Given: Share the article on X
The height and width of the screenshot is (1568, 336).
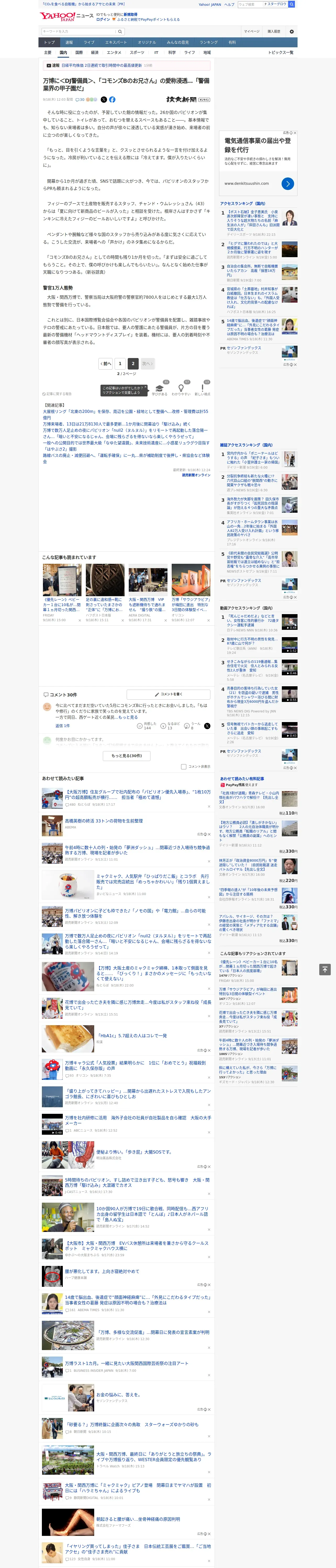Looking at the screenshot, I should tap(104, 99).
